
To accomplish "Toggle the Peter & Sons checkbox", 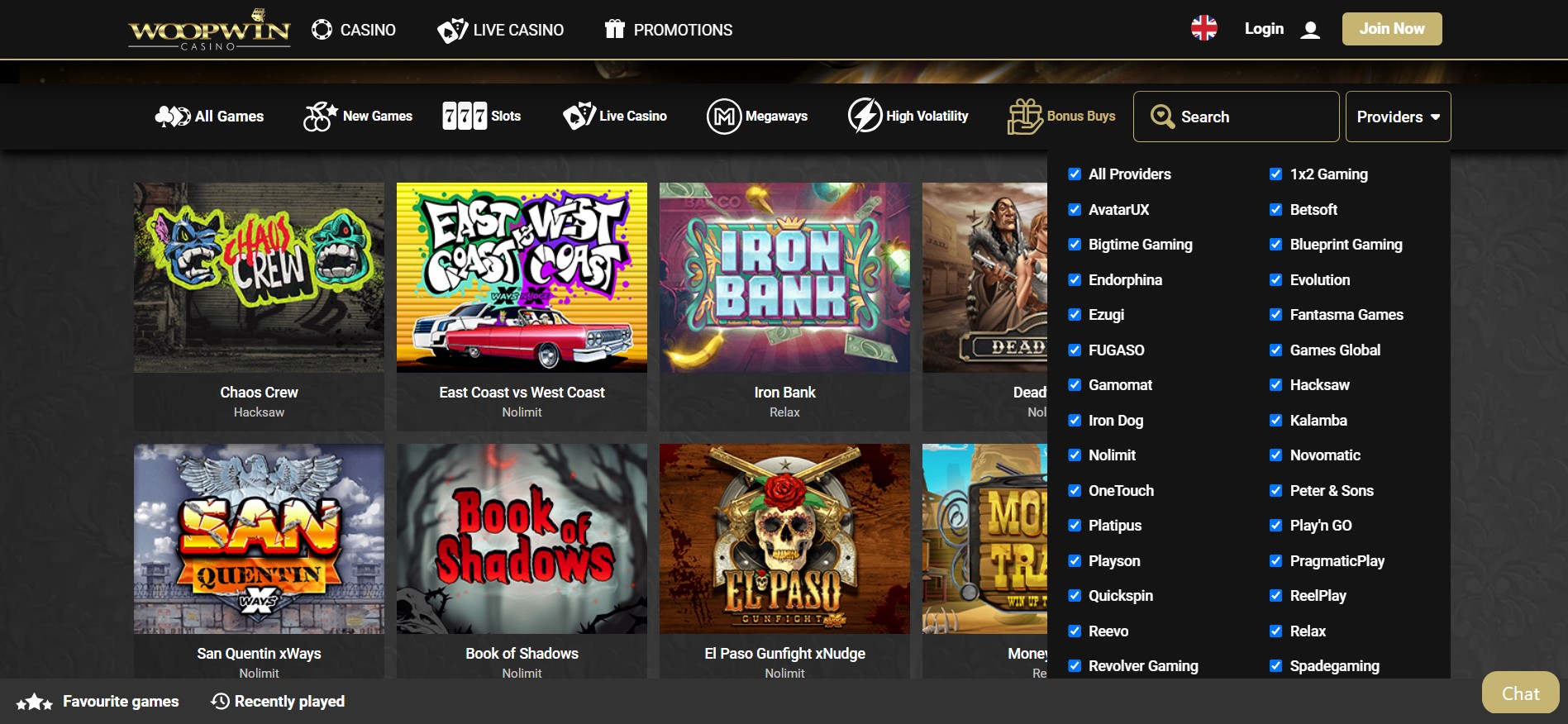I will (1276, 491).
